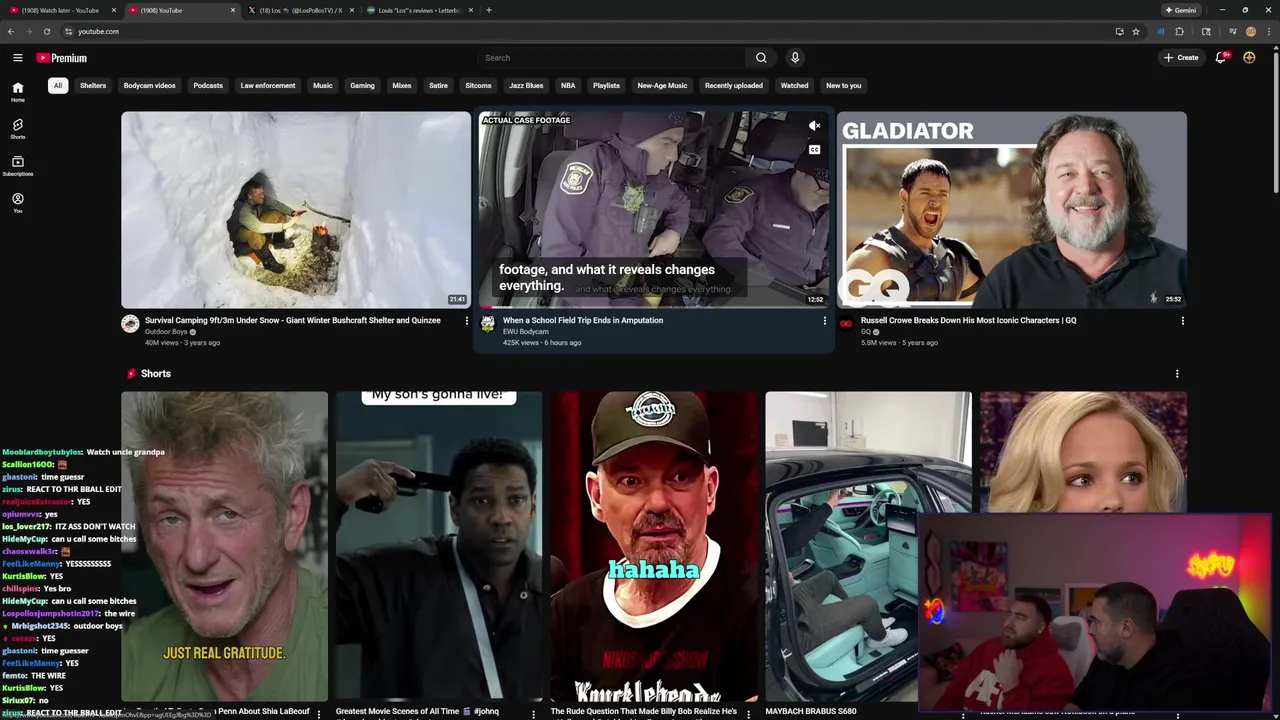Image resolution: width=1280 pixels, height=720 pixels.
Task: Open a new browser tab
Action: pos(488,10)
